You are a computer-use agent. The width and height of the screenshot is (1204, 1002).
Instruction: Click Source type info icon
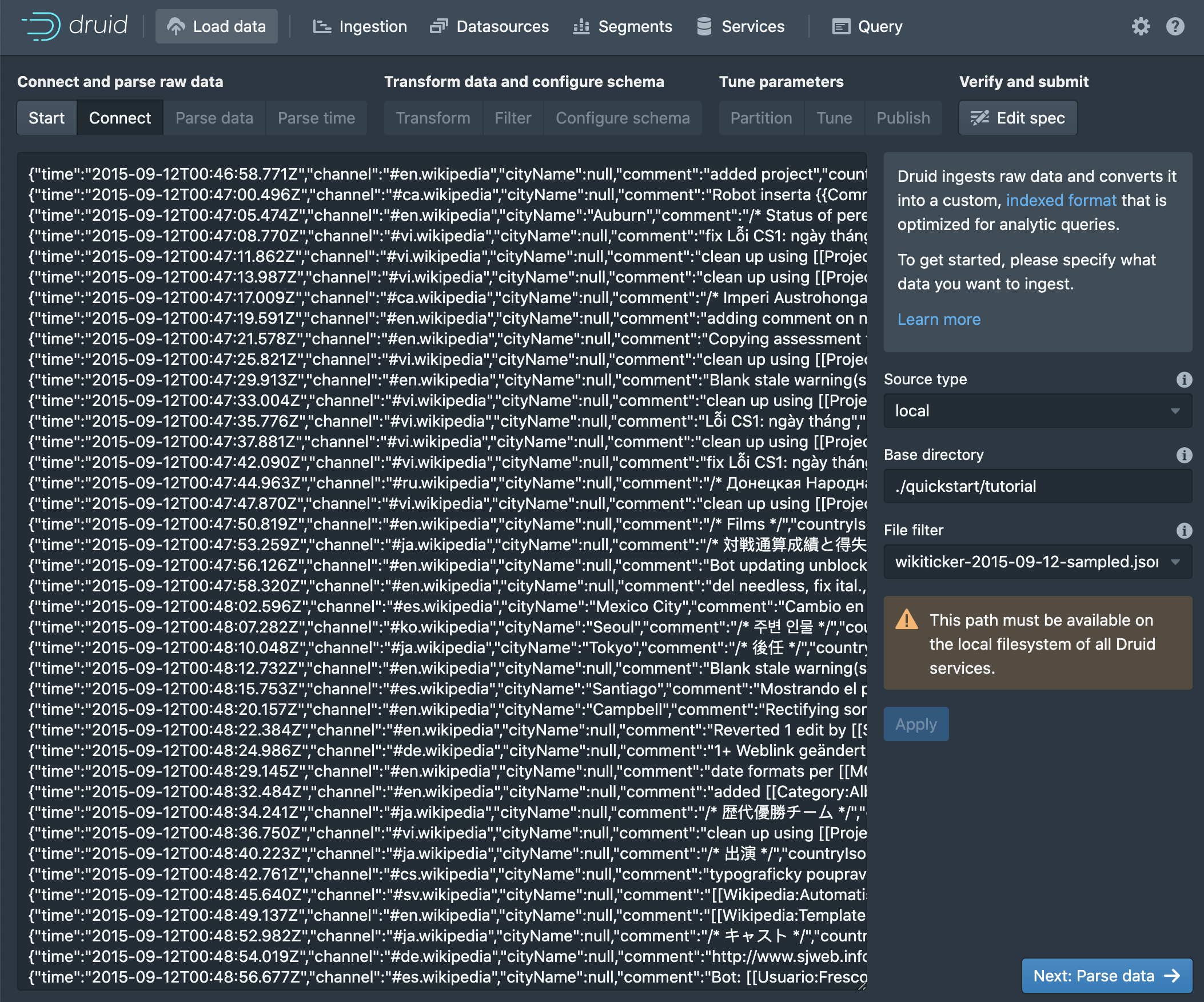(x=1184, y=380)
